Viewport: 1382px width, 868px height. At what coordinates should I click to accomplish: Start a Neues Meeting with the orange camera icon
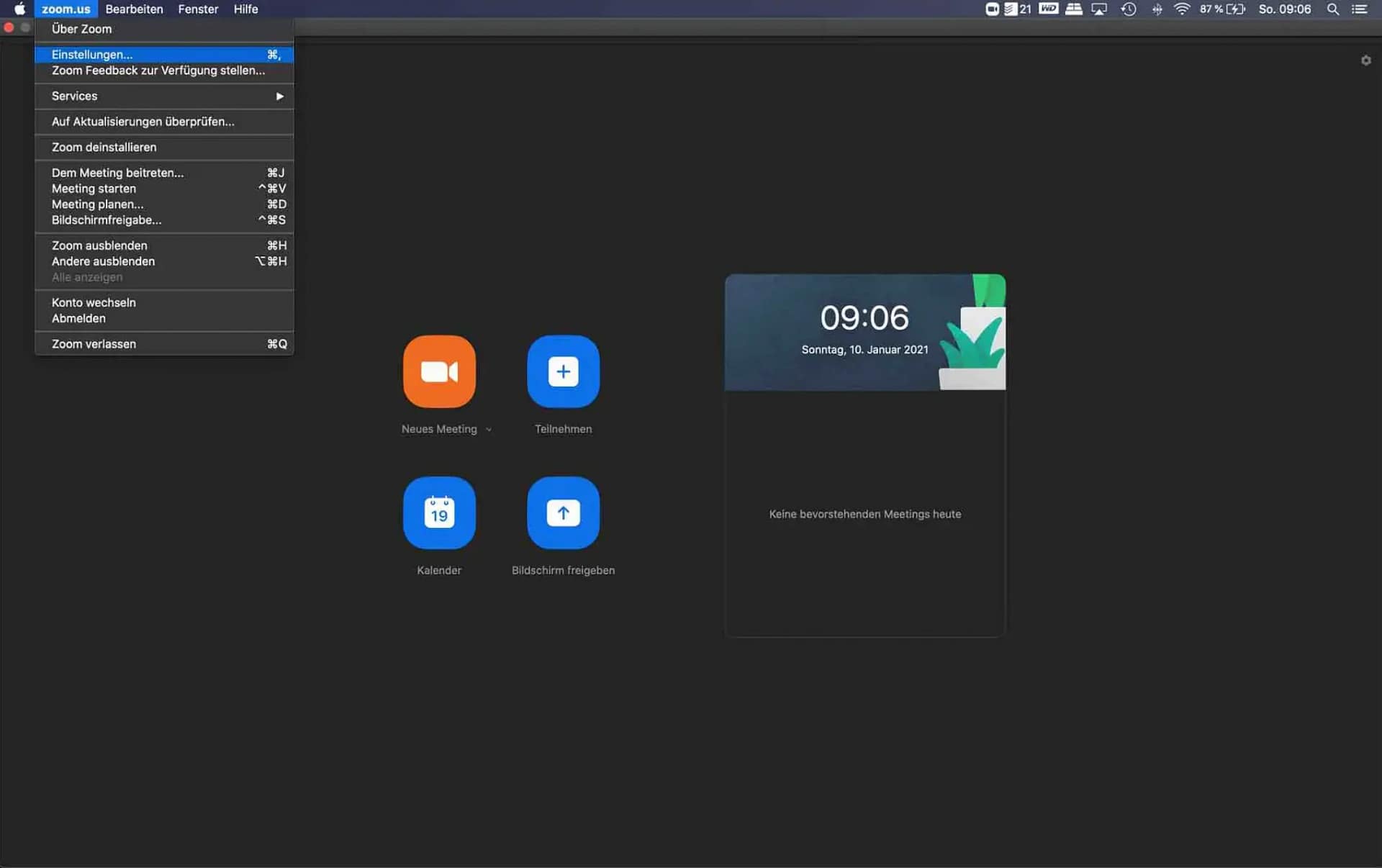(x=439, y=371)
